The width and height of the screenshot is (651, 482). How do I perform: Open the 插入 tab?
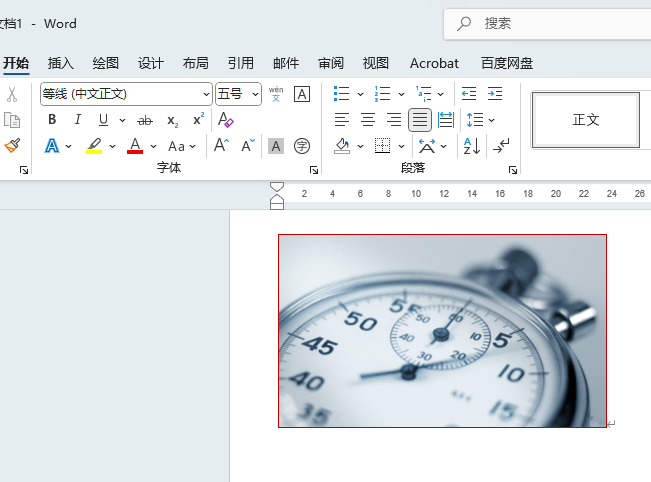tap(61, 64)
